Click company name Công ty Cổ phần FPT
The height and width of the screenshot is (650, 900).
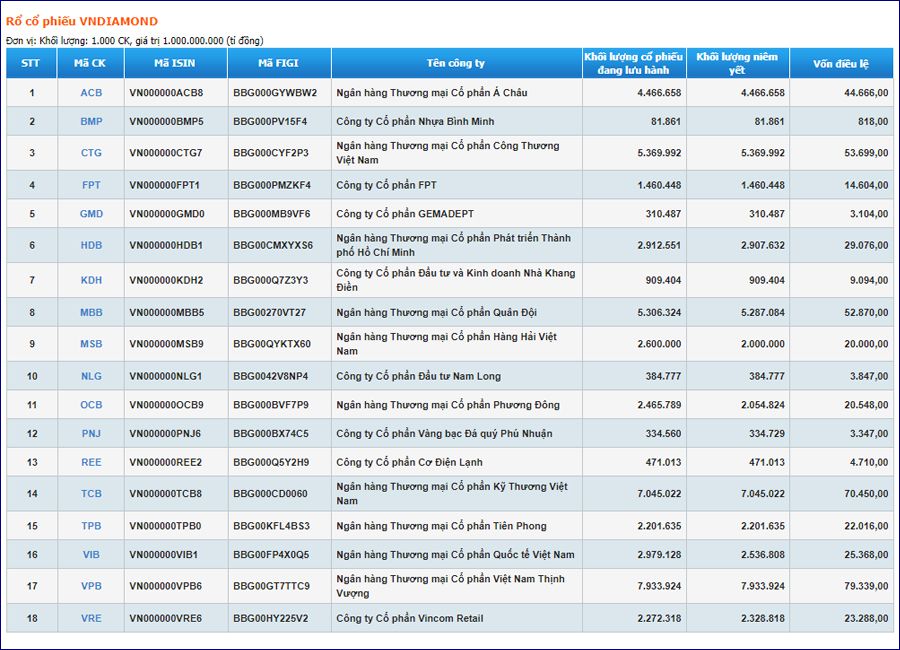point(386,185)
